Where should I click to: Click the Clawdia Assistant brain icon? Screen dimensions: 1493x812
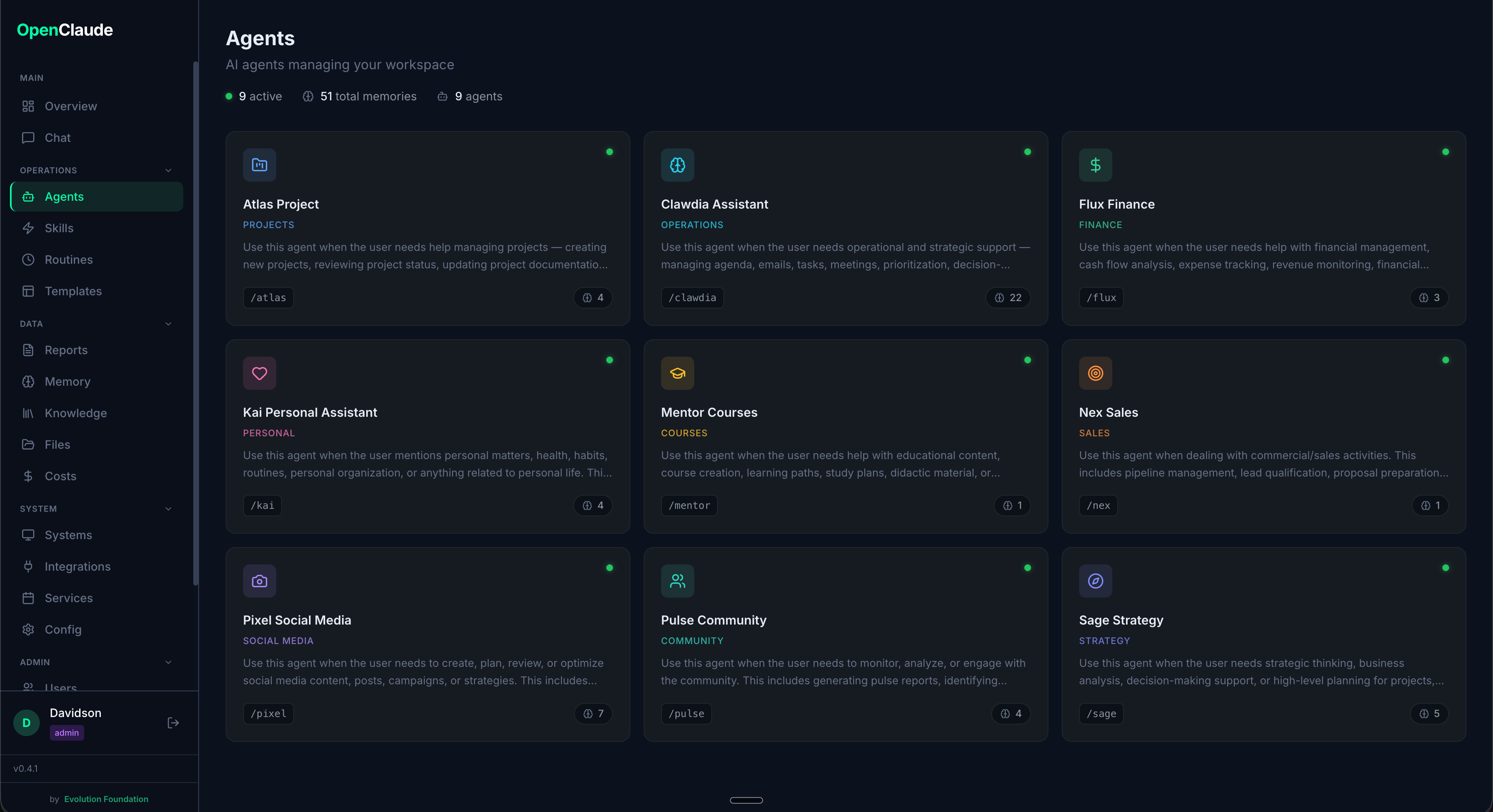[677, 165]
